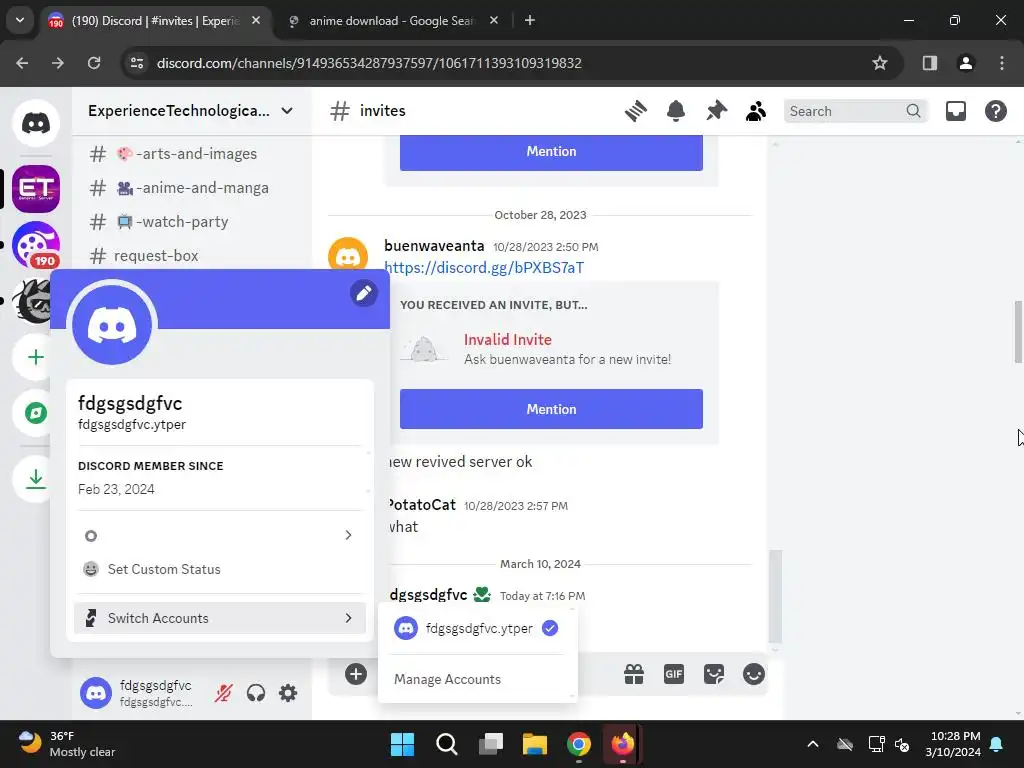Toggle headphones deafen in user panel
Screen dimensions: 1024x768
[256, 693]
